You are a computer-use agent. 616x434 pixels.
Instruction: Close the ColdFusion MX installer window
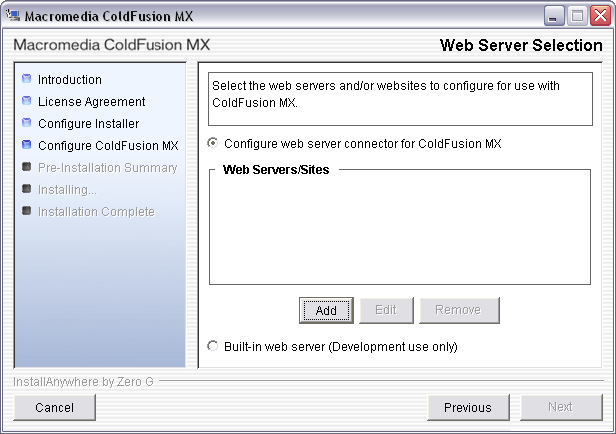tap(599, 15)
